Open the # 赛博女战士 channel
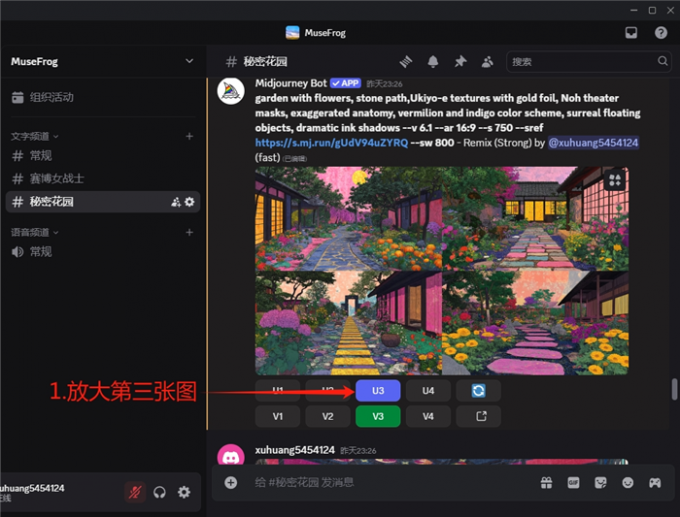The image size is (680, 517). (x=103, y=179)
